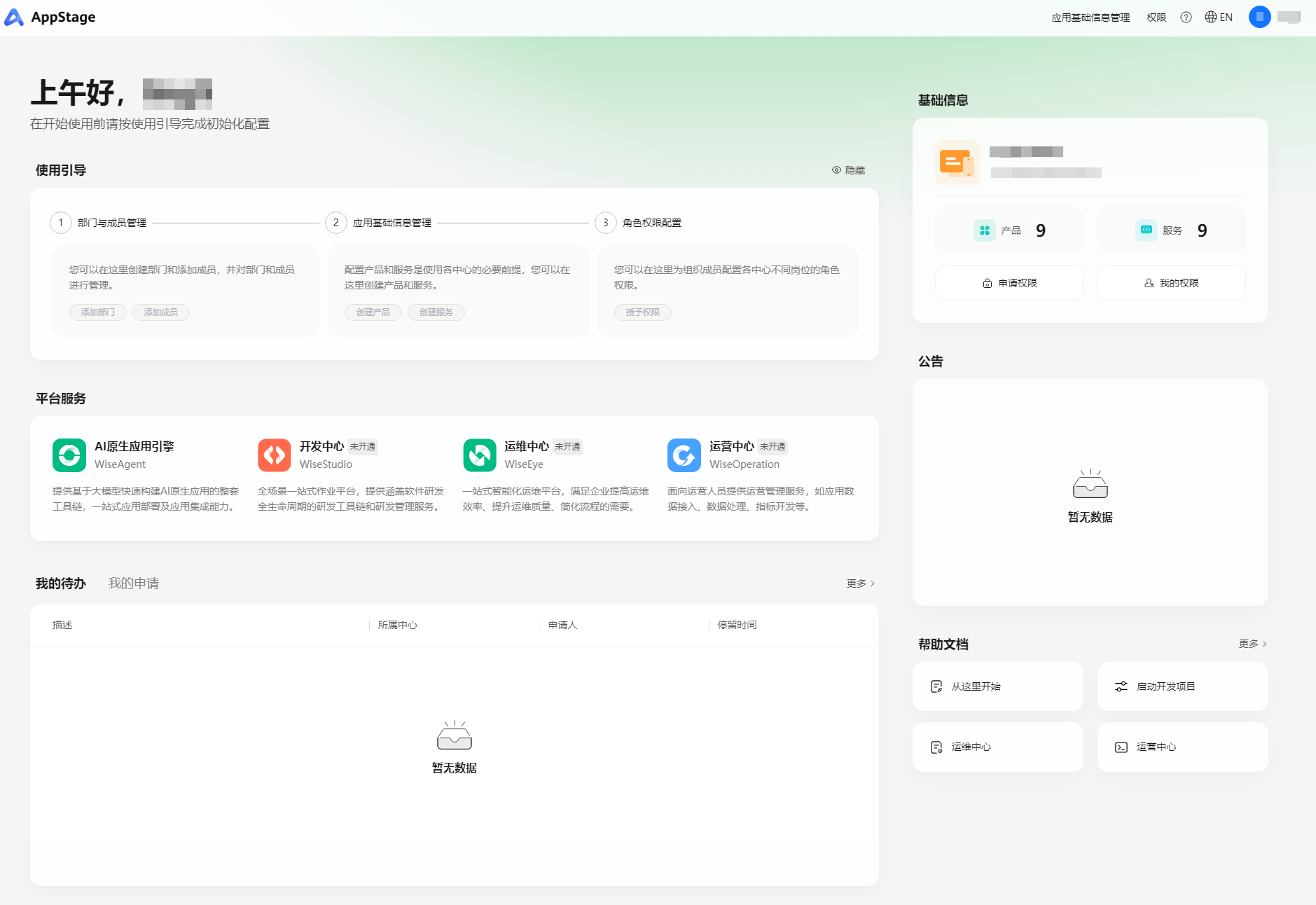1316x905 pixels.
Task: Select the 我的待办 tab
Action: [x=61, y=583]
